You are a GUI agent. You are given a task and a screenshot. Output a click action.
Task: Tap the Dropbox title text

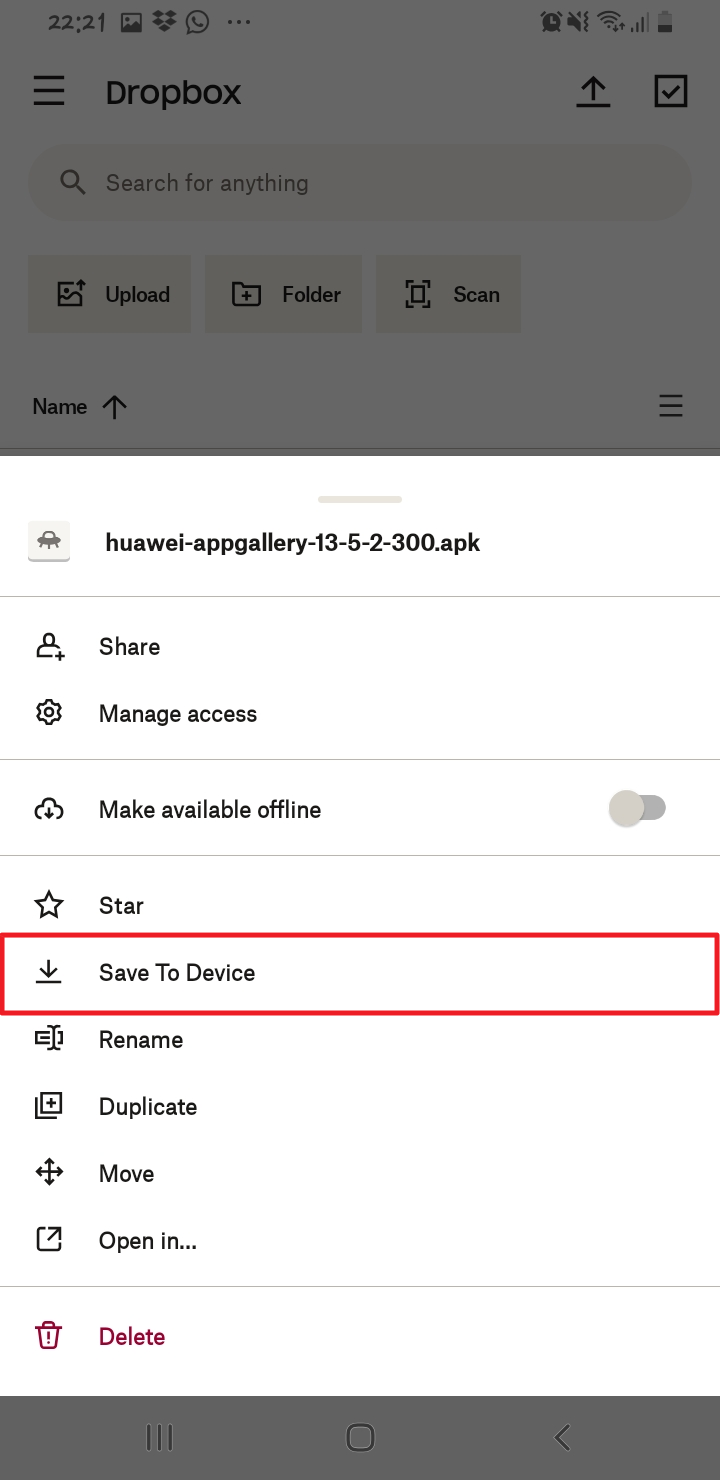click(x=174, y=93)
